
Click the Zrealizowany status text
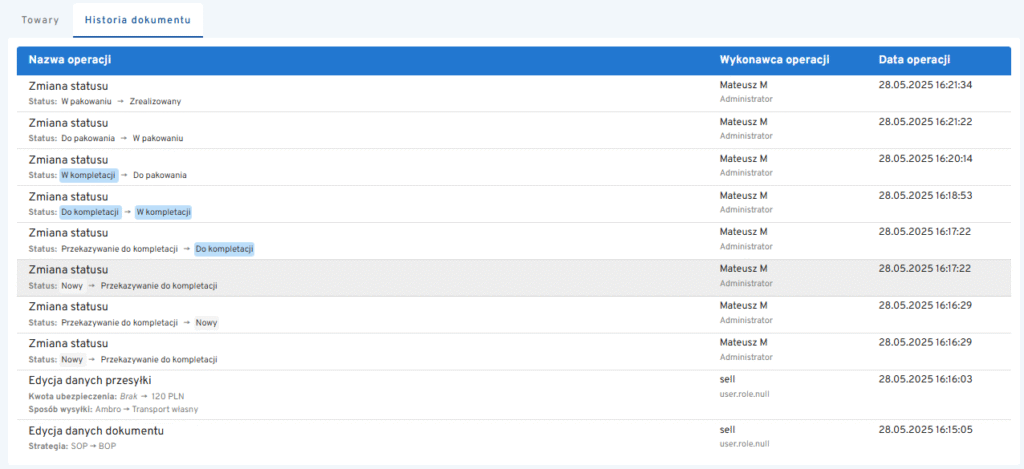click(155, 101)
